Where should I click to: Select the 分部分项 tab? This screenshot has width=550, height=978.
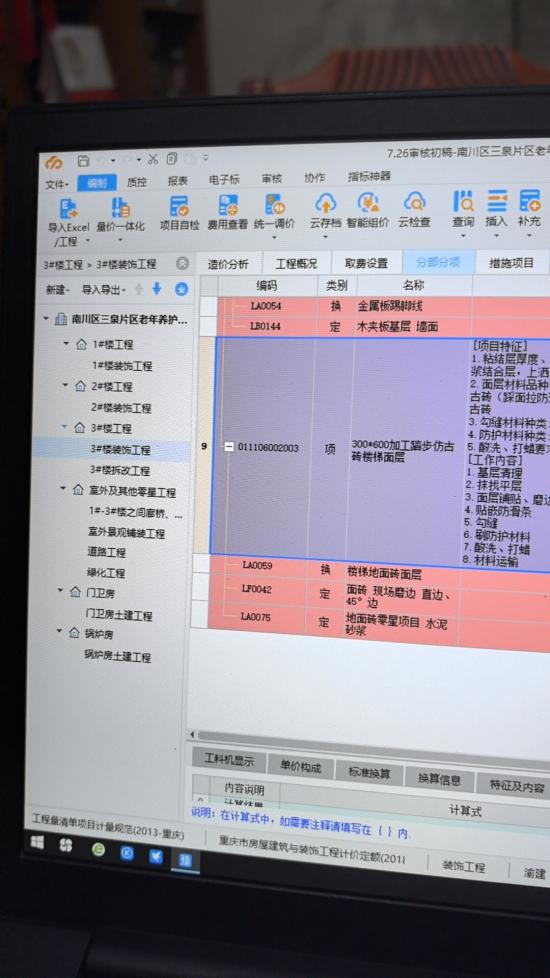438,262
